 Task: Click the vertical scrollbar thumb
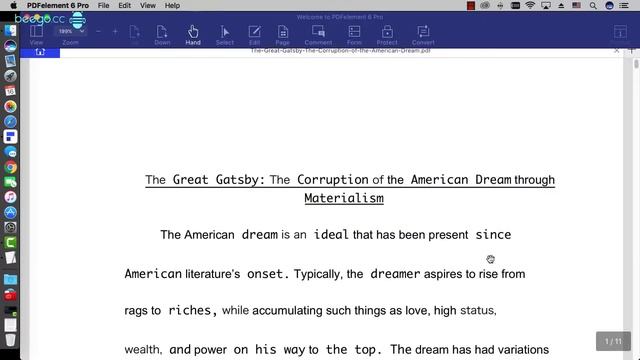[636, 64]
